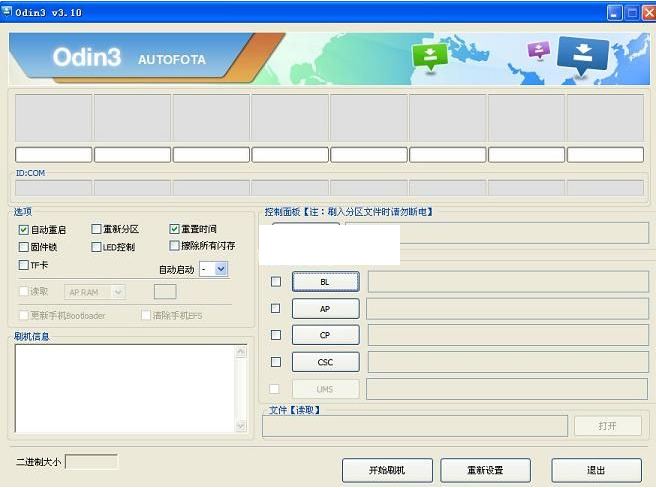Expand the AP RAM combo box
This screenshot has height=488, width=656.
coord(118,292)
